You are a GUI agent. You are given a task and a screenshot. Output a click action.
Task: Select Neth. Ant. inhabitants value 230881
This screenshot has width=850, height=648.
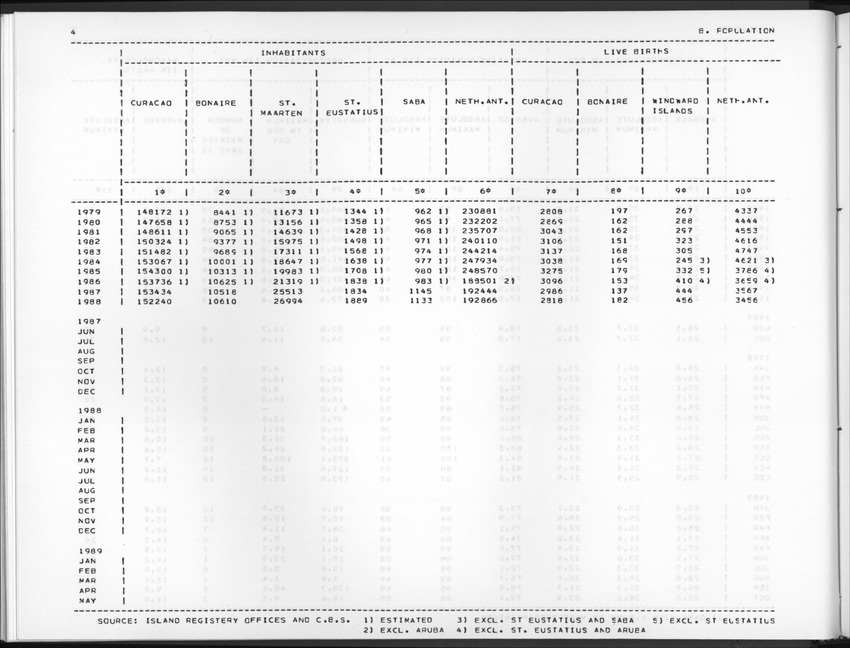coord(479,212)
